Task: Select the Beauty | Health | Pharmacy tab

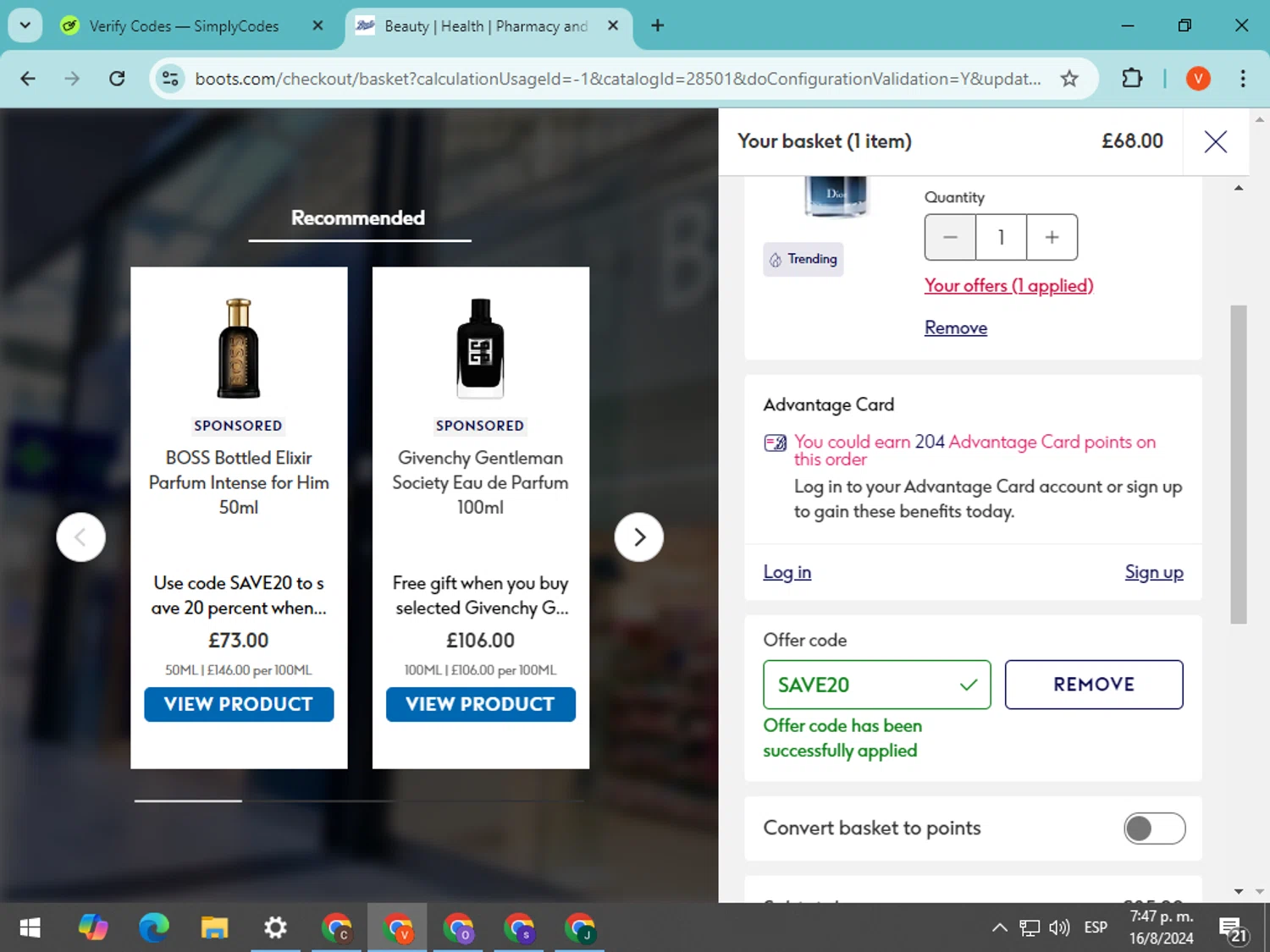Action: click(485, 26)
